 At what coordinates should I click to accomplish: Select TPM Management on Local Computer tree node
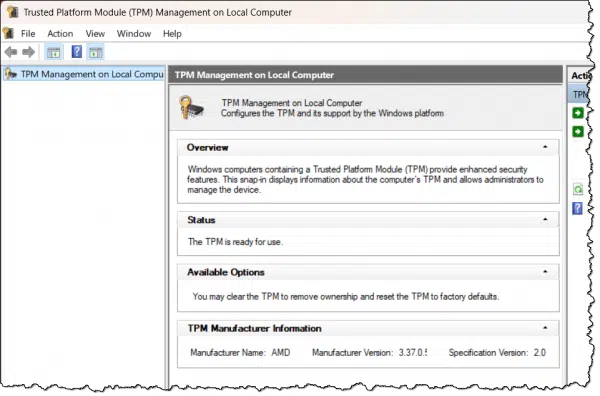84,74
